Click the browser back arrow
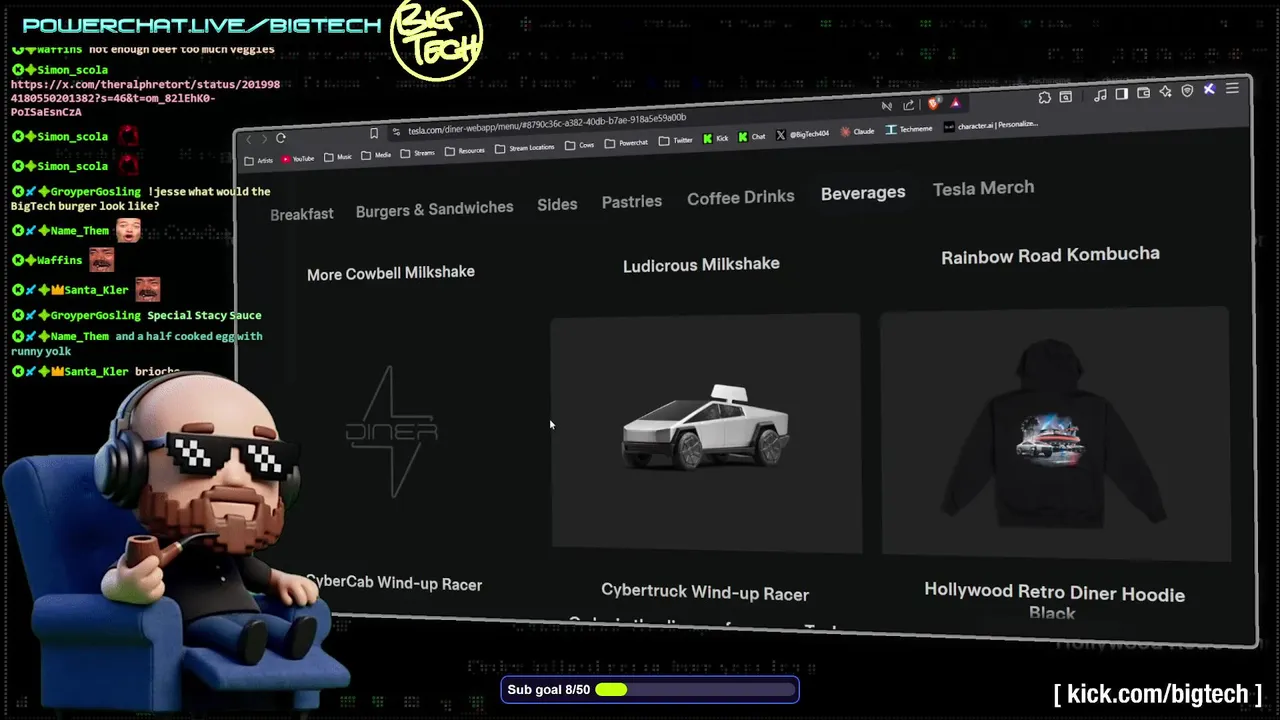1280x720 pixels. click(x=250, y=140)
